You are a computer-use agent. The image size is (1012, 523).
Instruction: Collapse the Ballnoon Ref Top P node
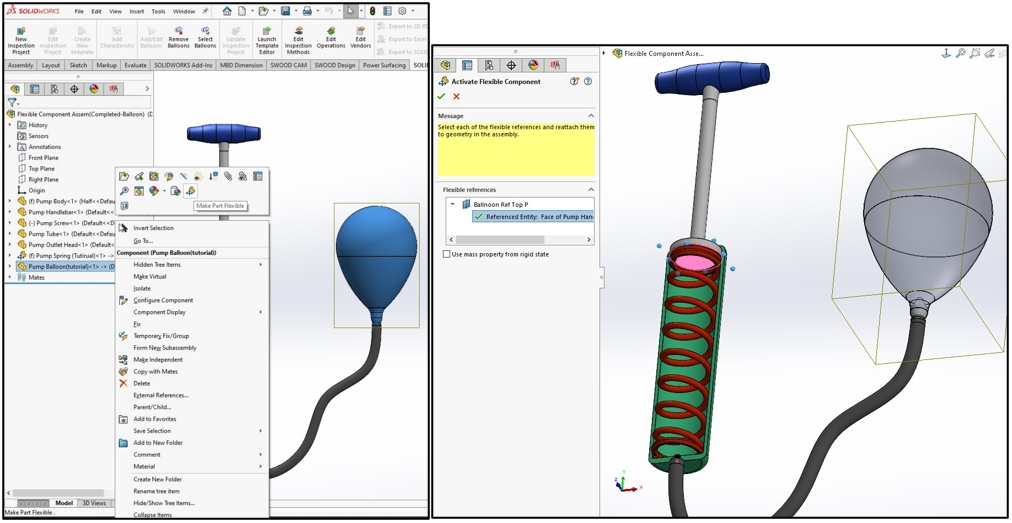pyautogui.click(x=453, y=204)
